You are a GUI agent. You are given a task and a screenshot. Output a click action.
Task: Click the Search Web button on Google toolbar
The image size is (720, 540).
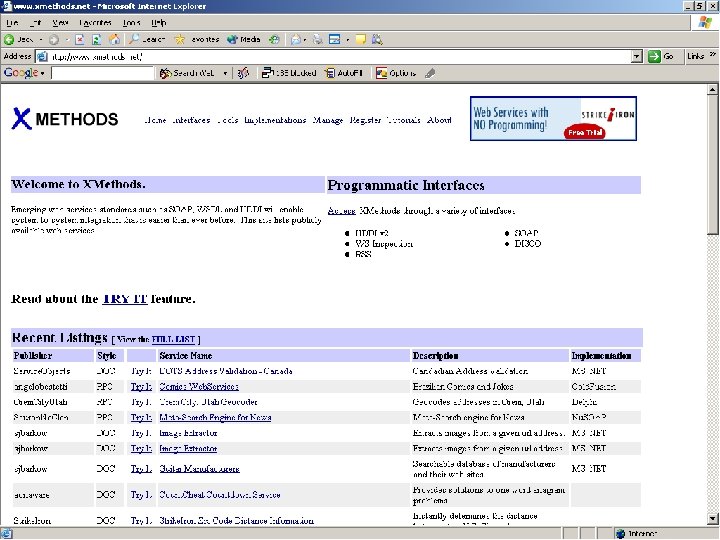(187, 73)
